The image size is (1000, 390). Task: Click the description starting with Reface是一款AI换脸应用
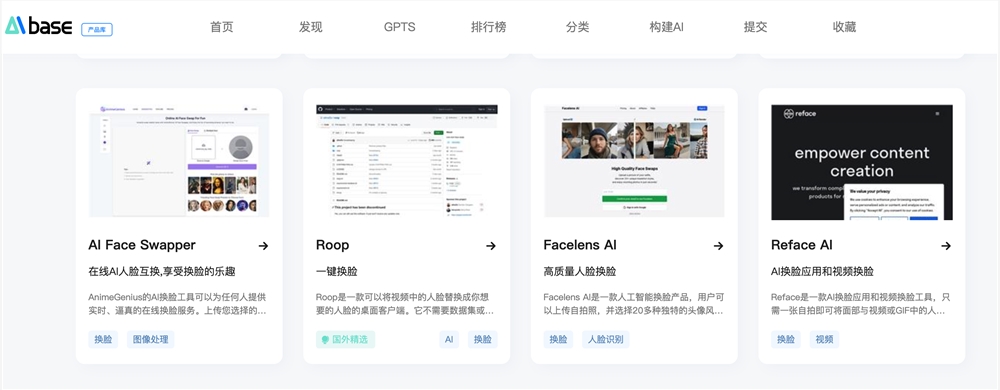pos(860,304)
